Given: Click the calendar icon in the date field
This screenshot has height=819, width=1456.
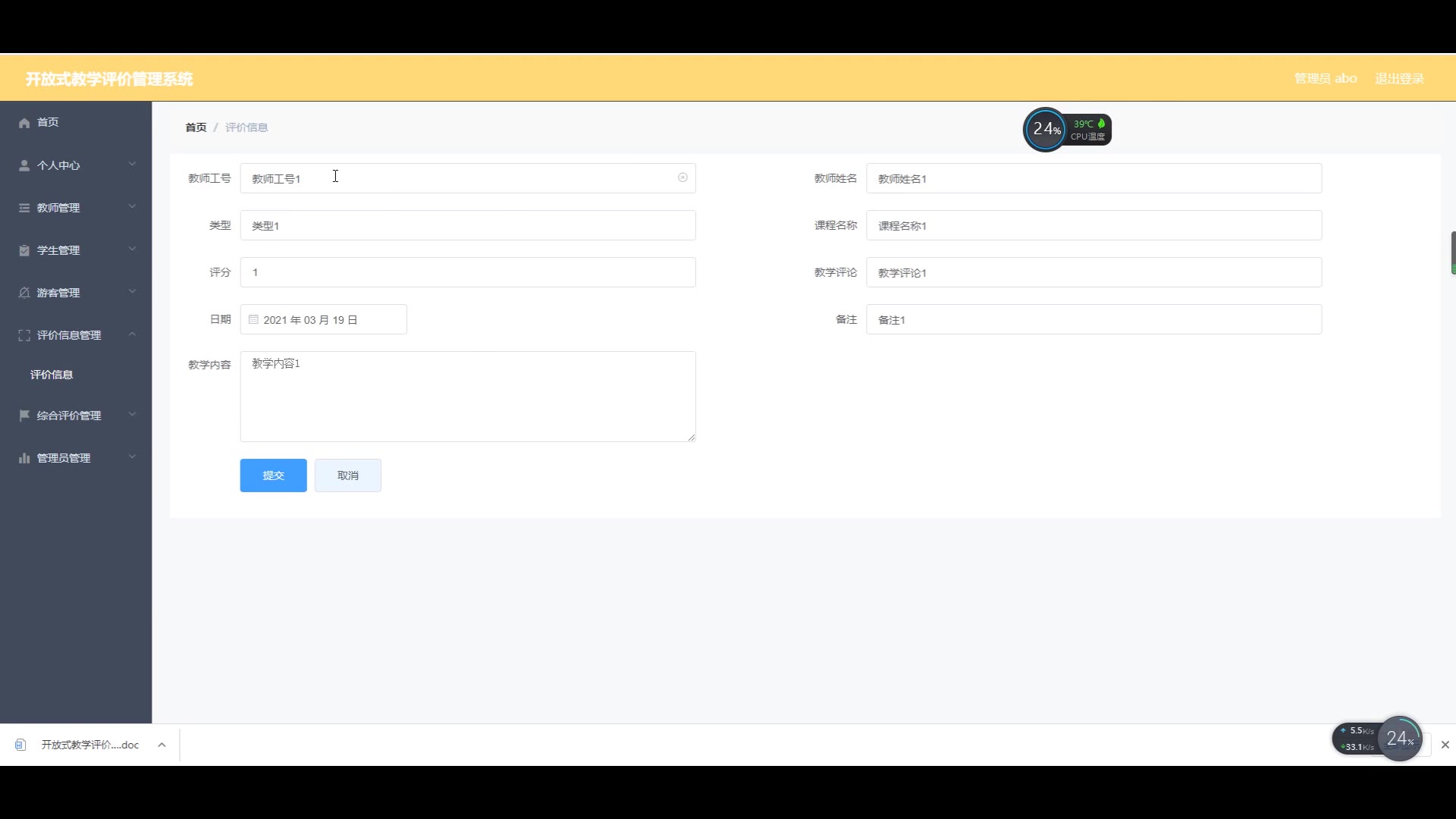Looking at the screenshot, I should (x=253, y=319).
